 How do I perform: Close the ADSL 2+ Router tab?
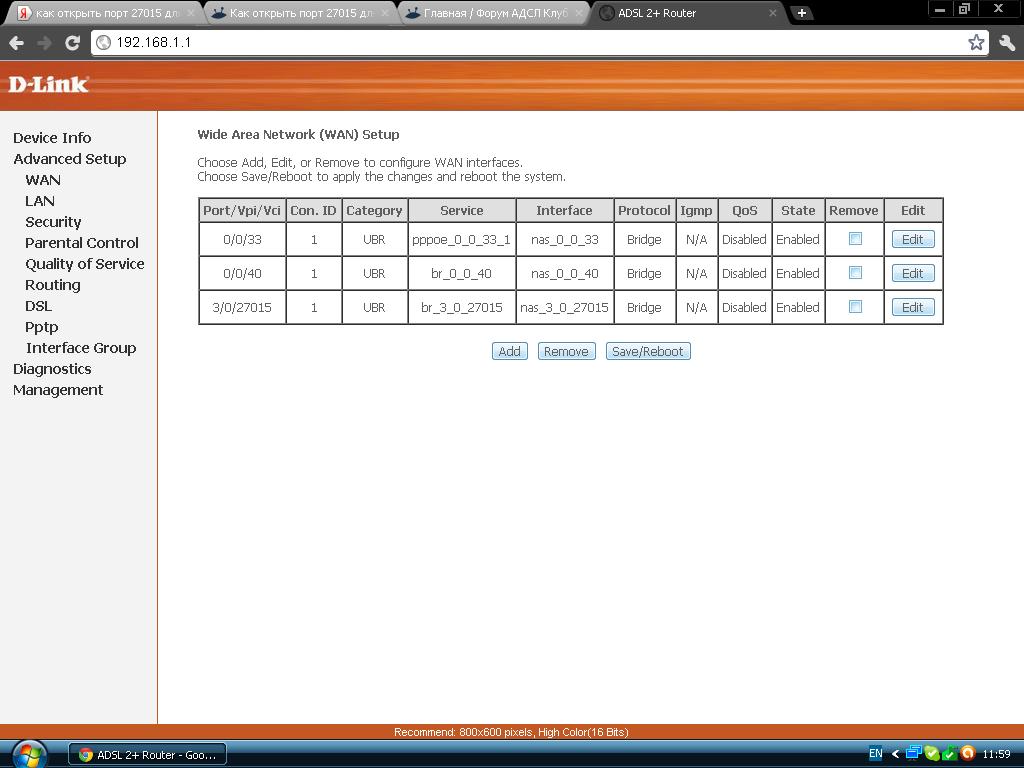coord(773,12)
